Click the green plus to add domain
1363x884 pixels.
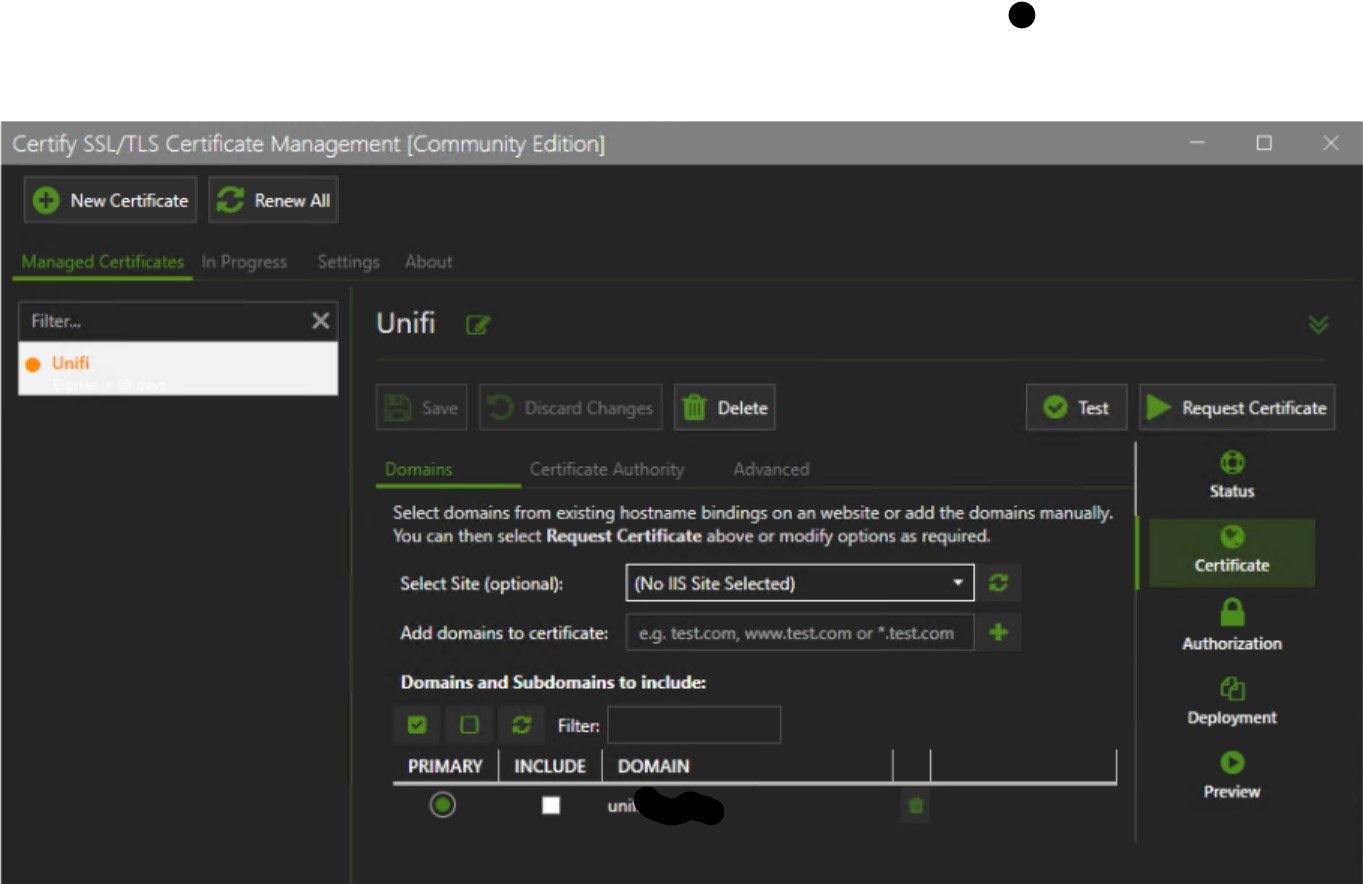[x=998, y=633]
